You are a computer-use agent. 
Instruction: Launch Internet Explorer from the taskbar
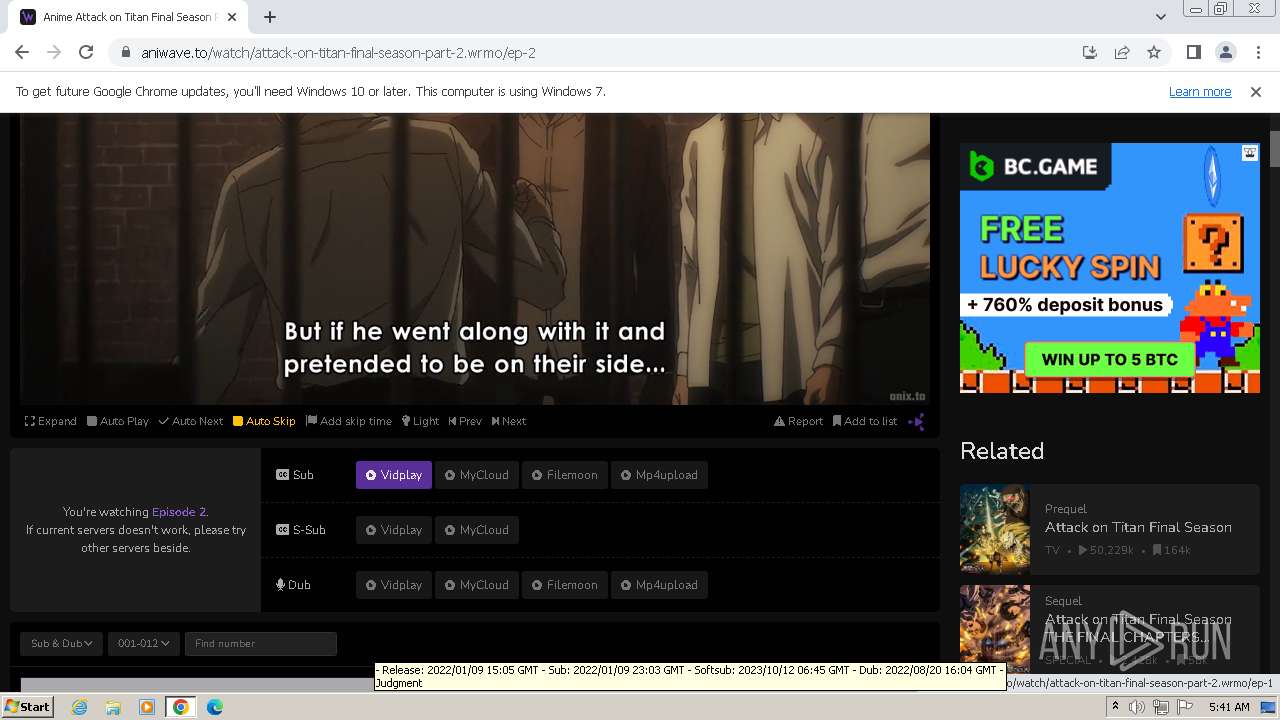(79, 707)
